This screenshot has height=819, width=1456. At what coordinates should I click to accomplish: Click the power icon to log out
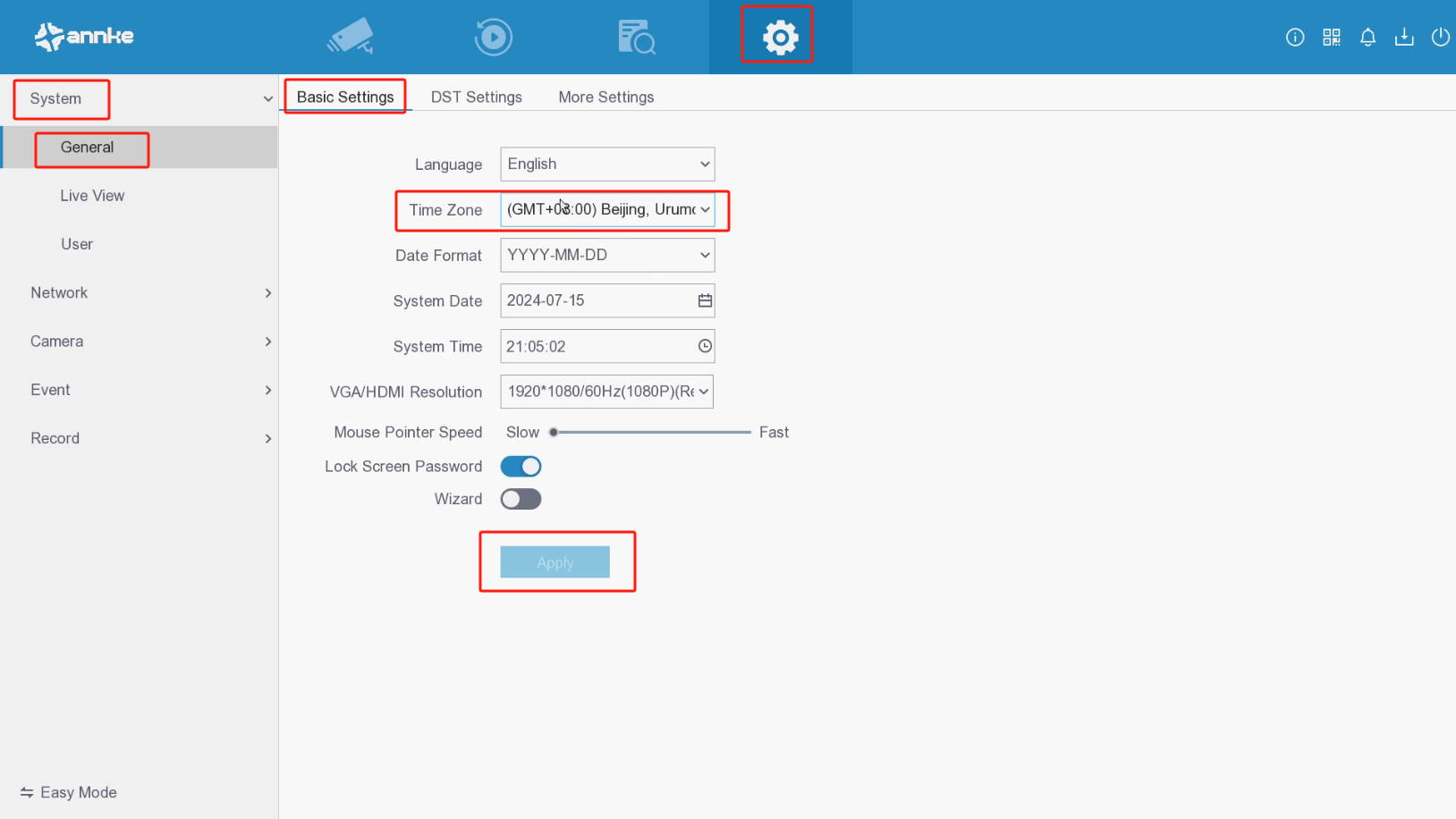1441,37
